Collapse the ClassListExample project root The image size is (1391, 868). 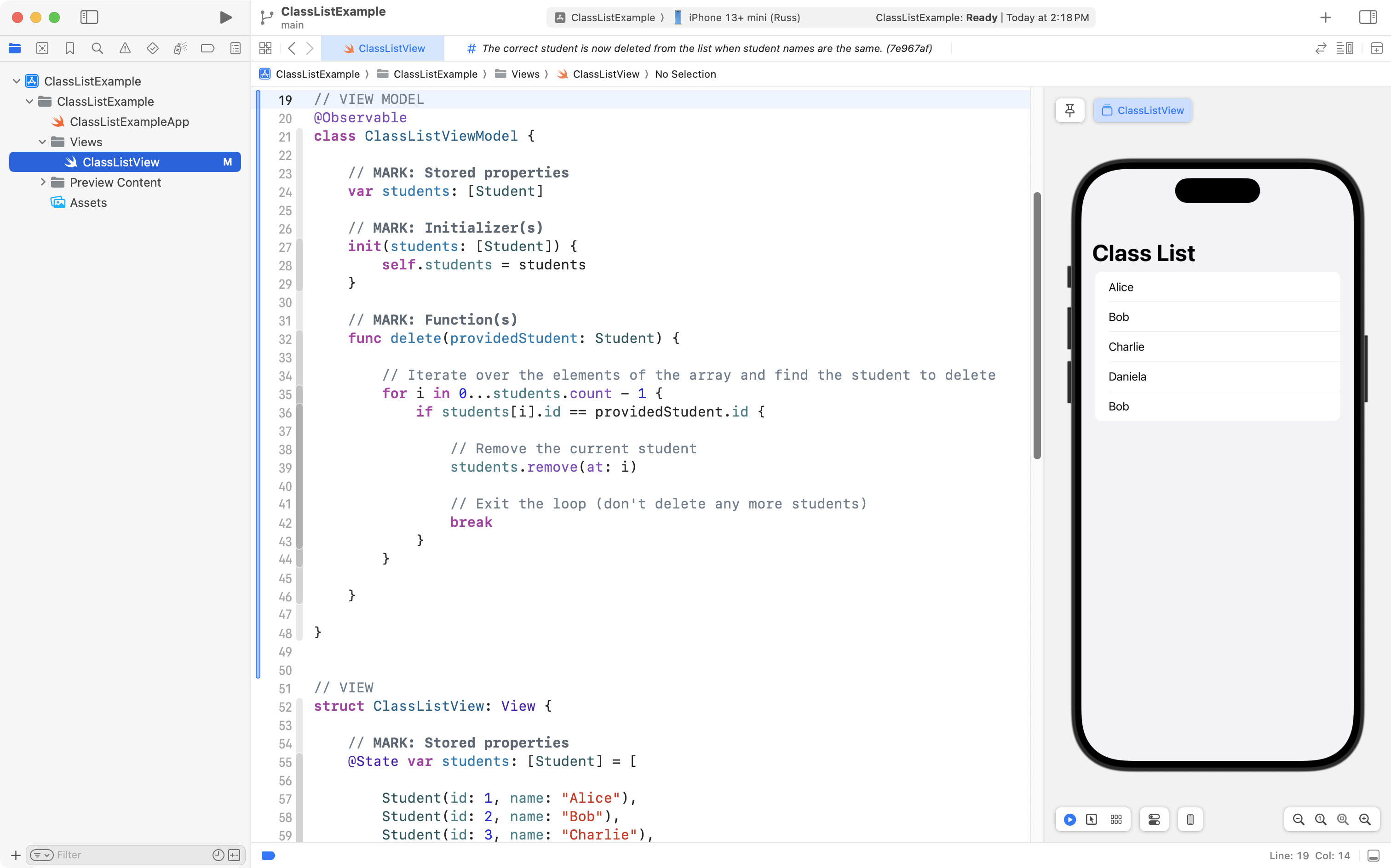[x=16, y=81]
